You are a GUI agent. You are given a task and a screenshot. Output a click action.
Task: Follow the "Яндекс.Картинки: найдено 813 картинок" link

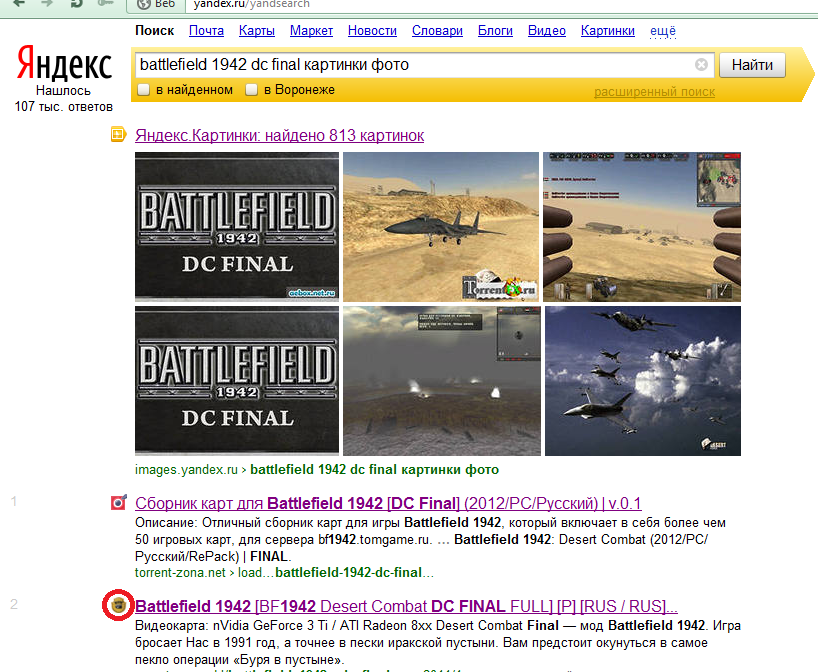point(279,135)
